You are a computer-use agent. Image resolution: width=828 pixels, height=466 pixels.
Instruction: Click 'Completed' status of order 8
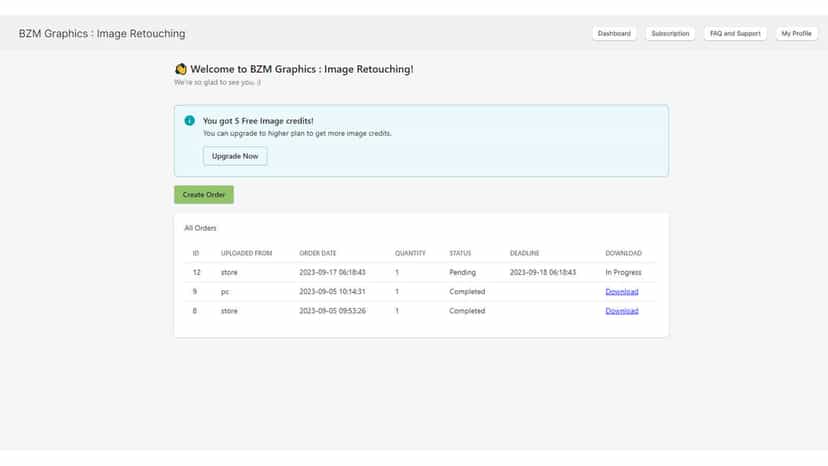coord(467,311)
